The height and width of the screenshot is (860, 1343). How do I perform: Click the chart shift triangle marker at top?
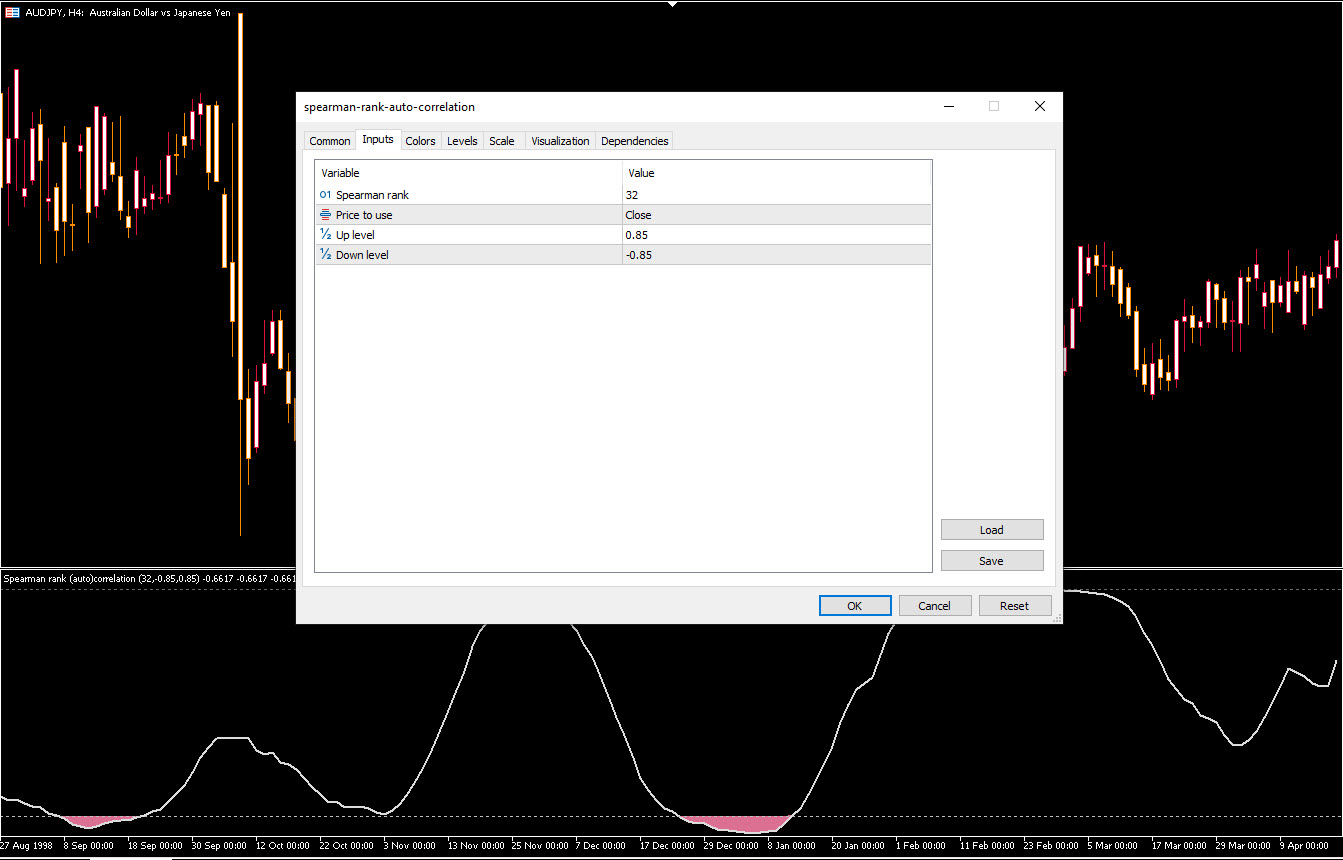(673, 4)
